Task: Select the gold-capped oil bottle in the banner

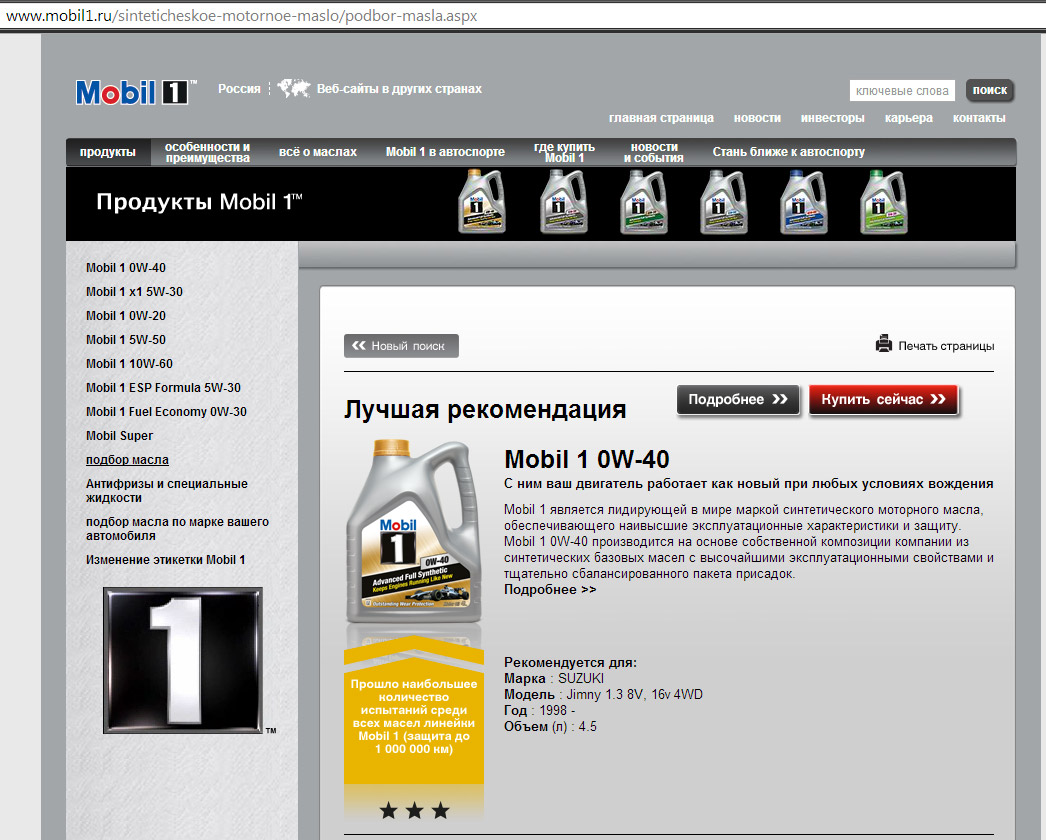Action: (481, 203)
